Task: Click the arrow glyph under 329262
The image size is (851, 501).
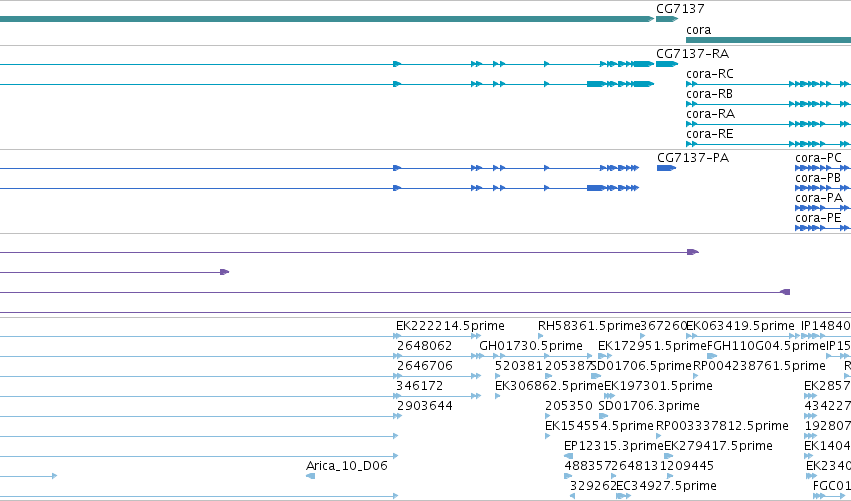Action: pyautogui.click(x=572, y=496)
